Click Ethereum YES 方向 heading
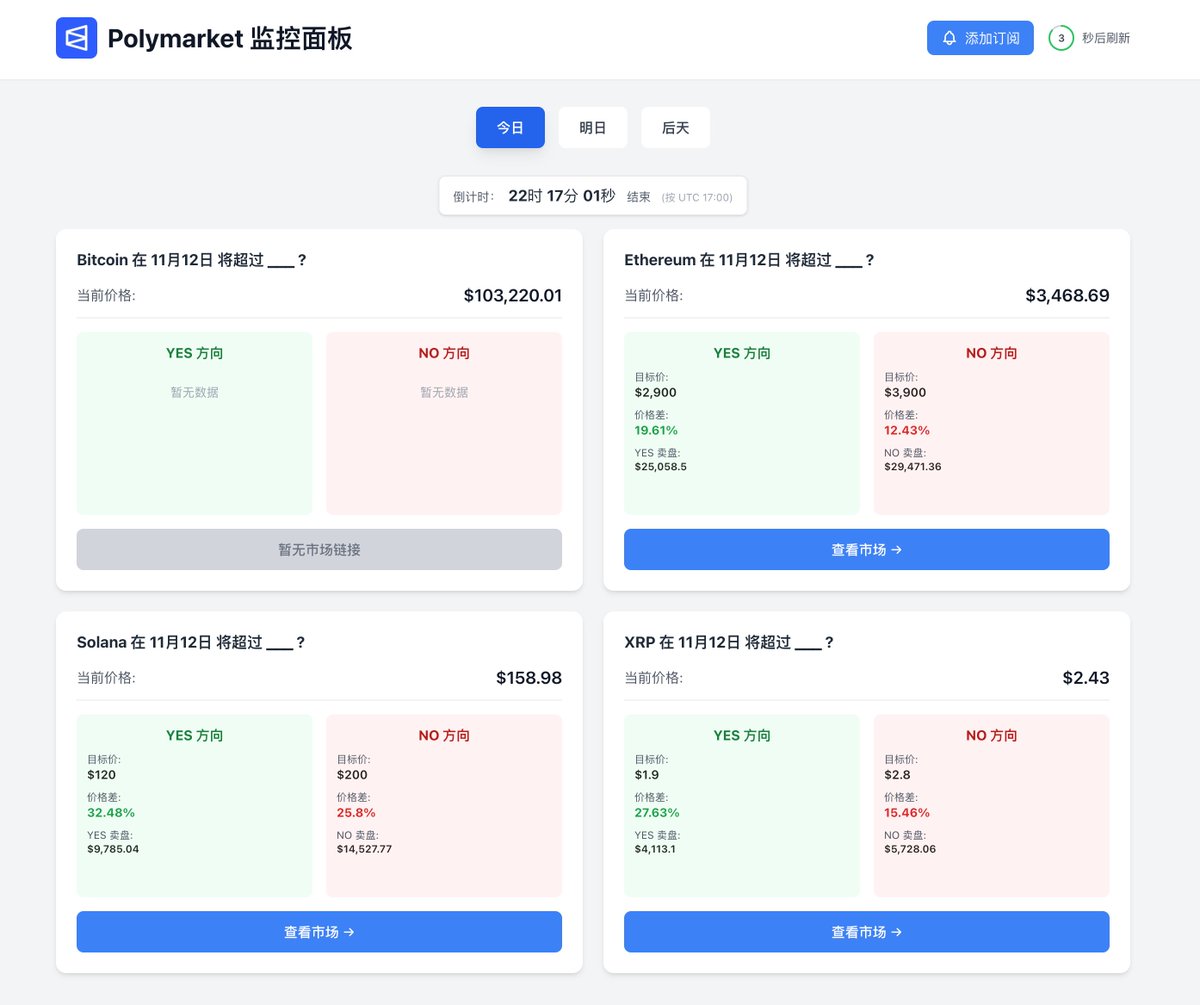This screenshot has height=1005, width=1200. [742, 354]
